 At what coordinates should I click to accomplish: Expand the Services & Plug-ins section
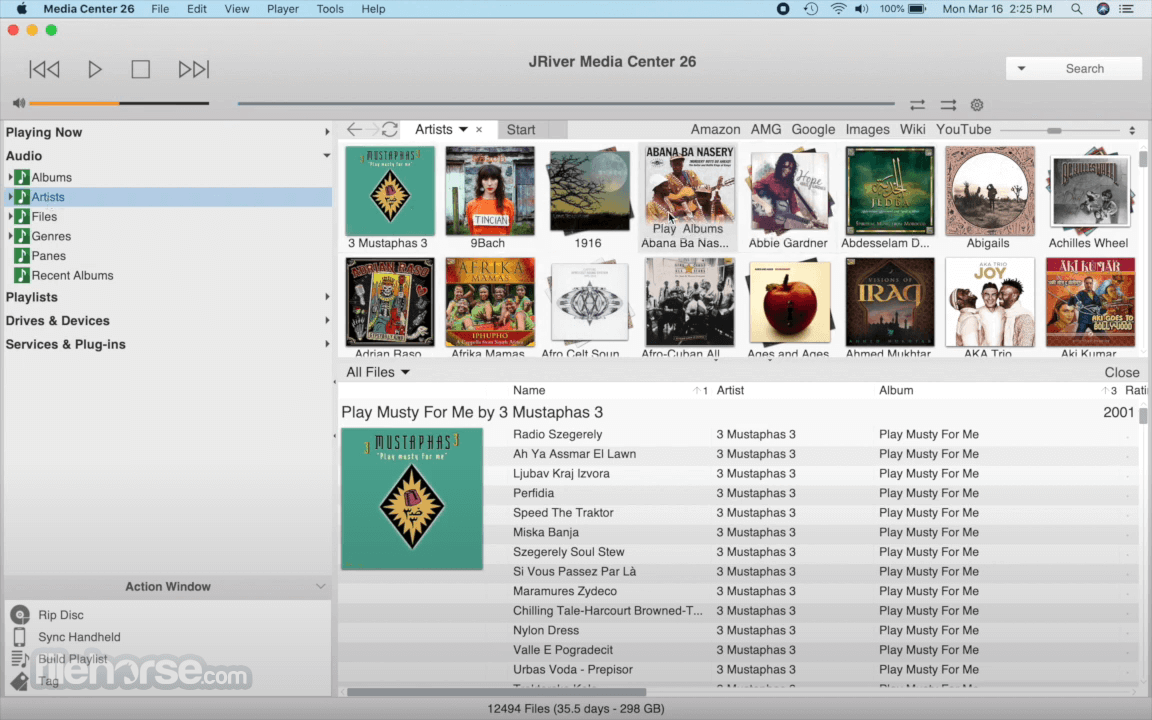[x=327, y=344]
